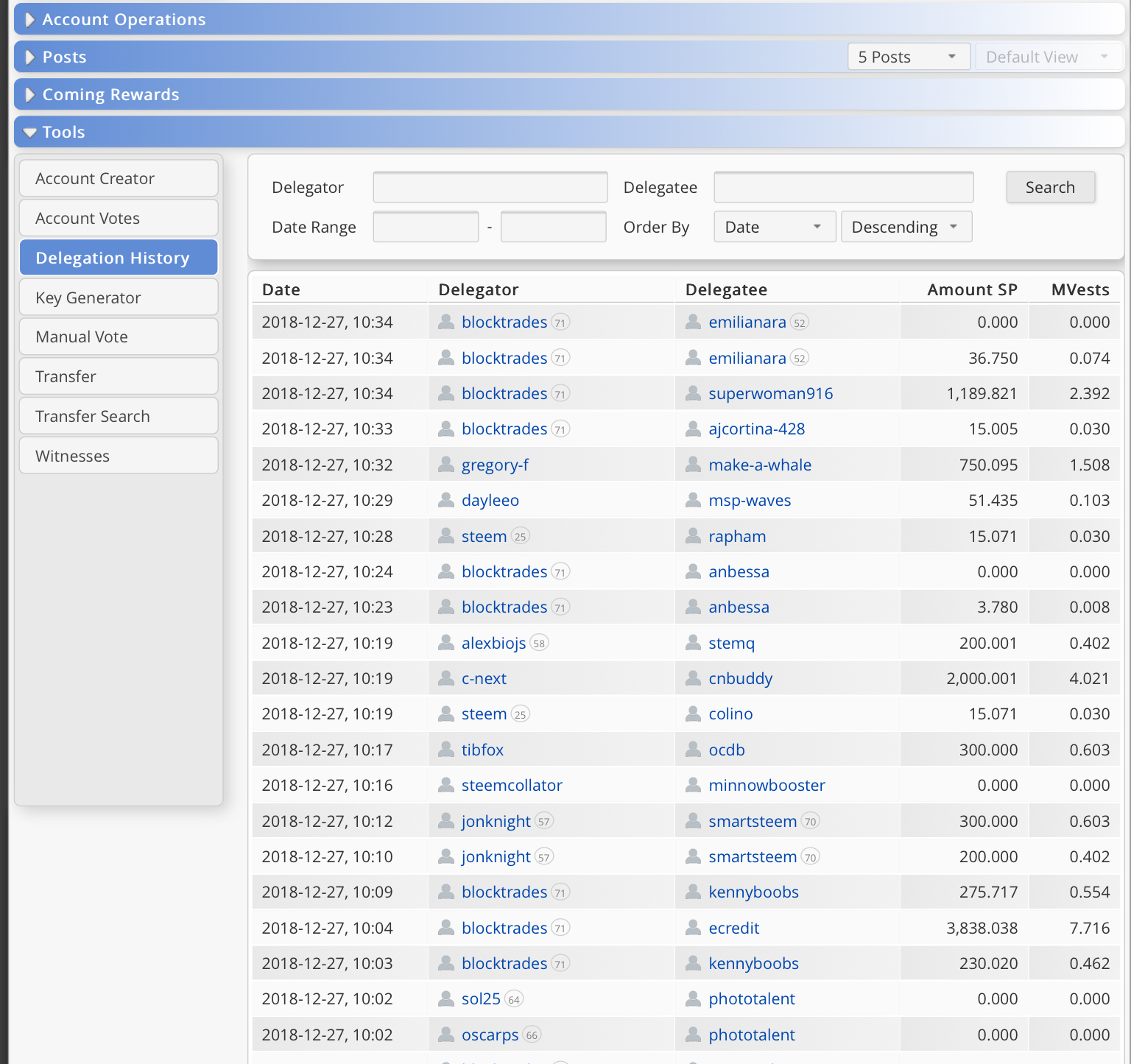Click user icon beside tibfox

[x=446, y=750]
